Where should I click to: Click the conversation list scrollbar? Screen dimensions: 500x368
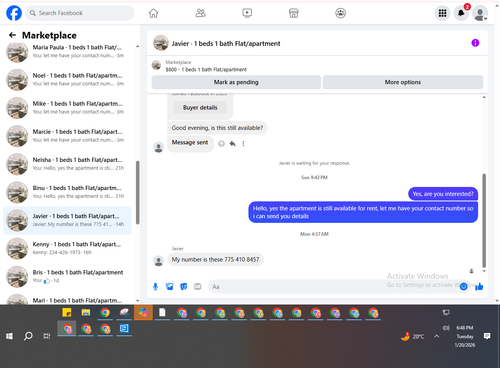point(137,192)
